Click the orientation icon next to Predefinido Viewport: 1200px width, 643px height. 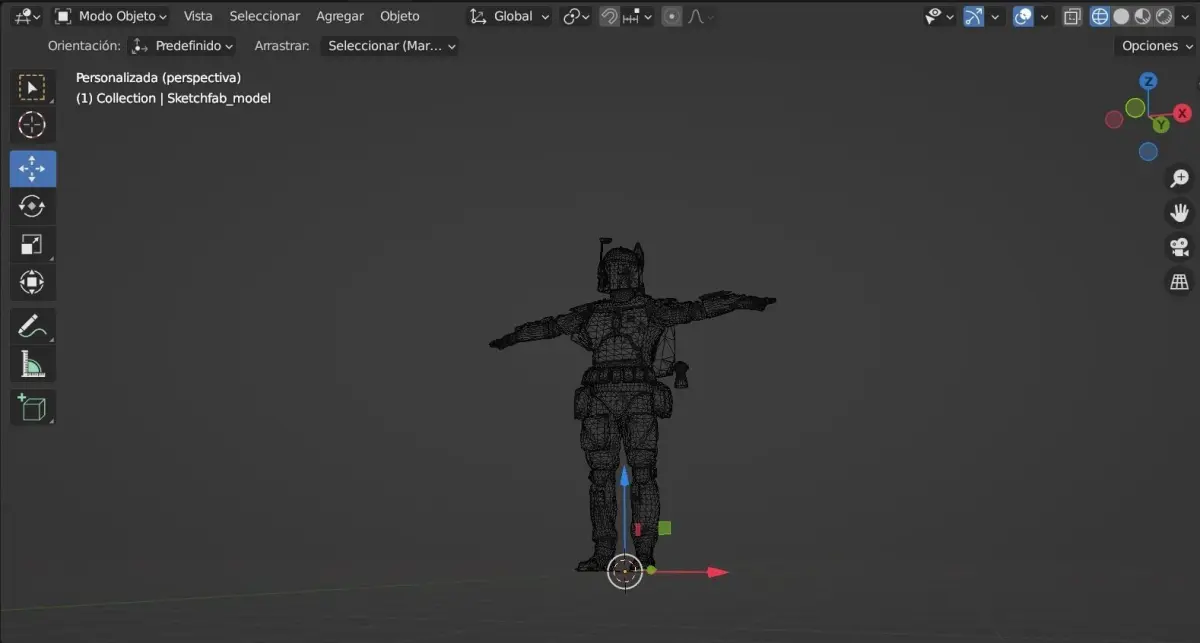pos(140,46)
